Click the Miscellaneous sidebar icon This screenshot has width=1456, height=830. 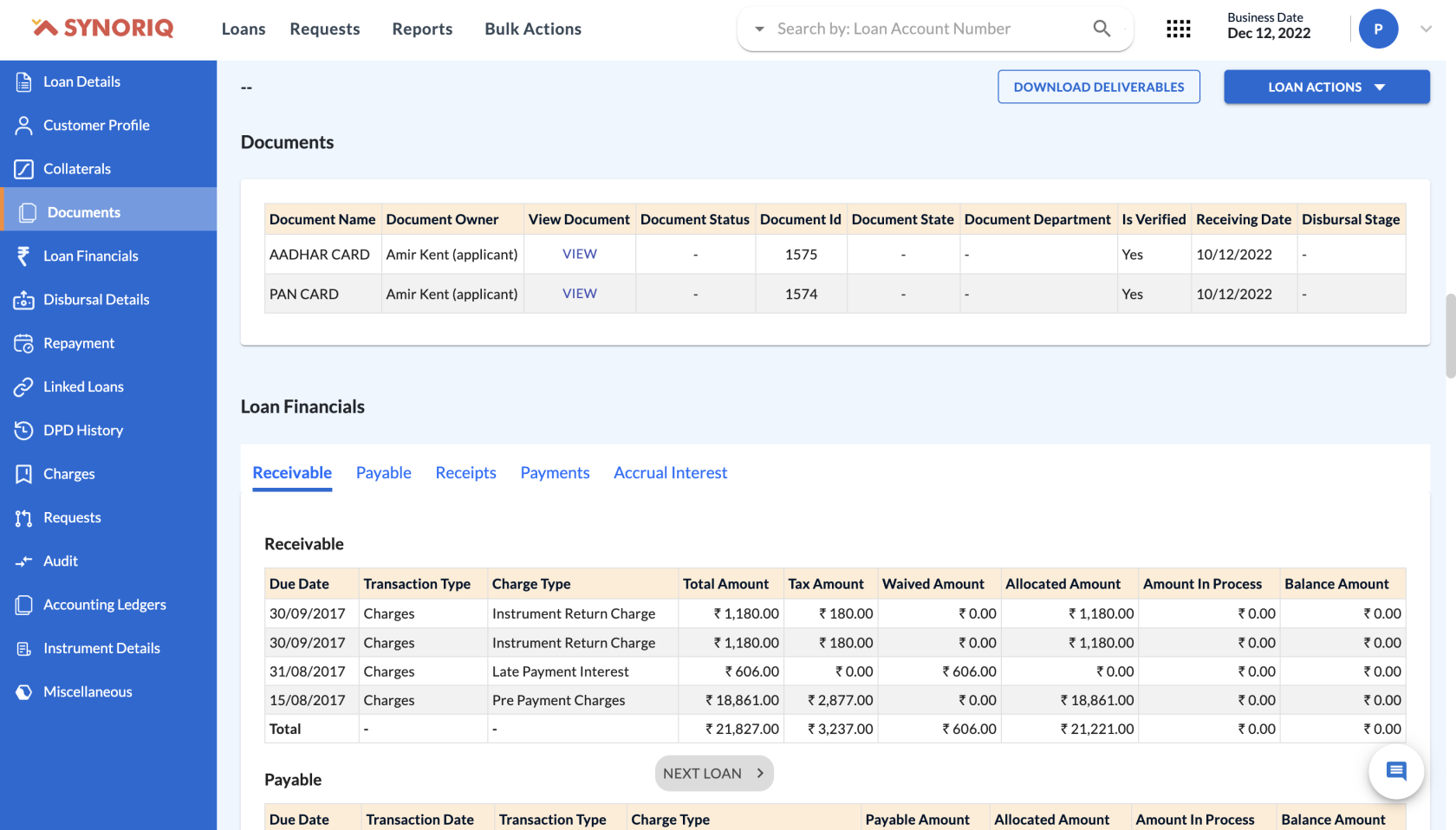23,692
